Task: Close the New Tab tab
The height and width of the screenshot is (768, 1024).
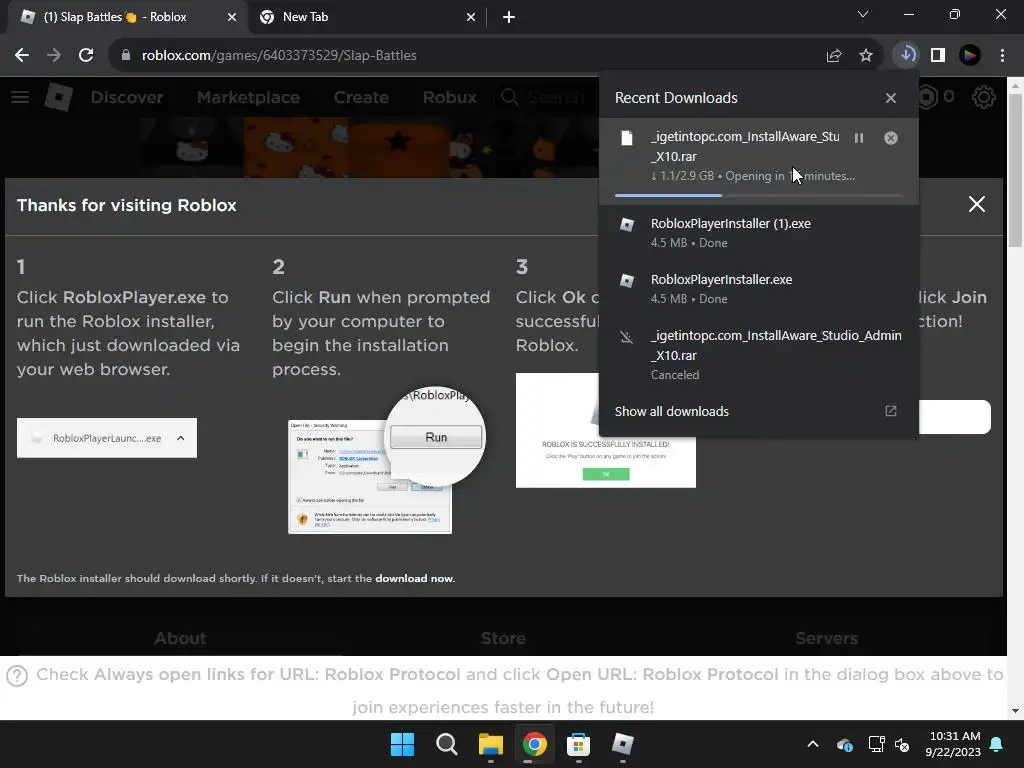Action: coord(471,18)
